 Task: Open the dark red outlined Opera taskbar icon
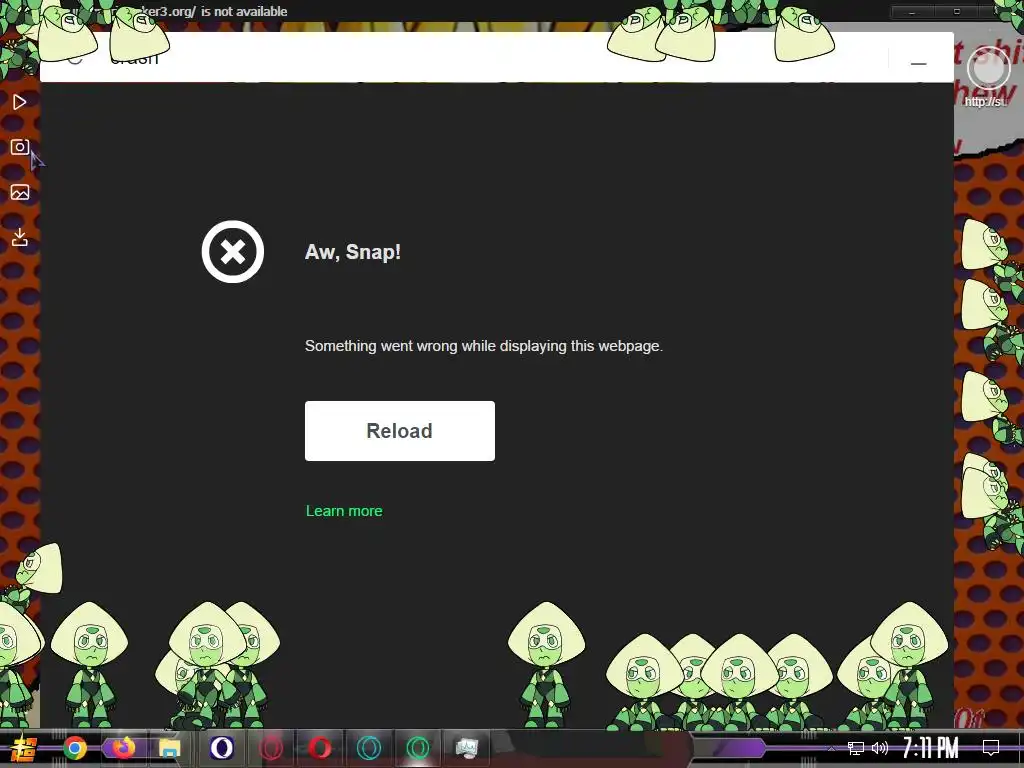tap(271, 748)
